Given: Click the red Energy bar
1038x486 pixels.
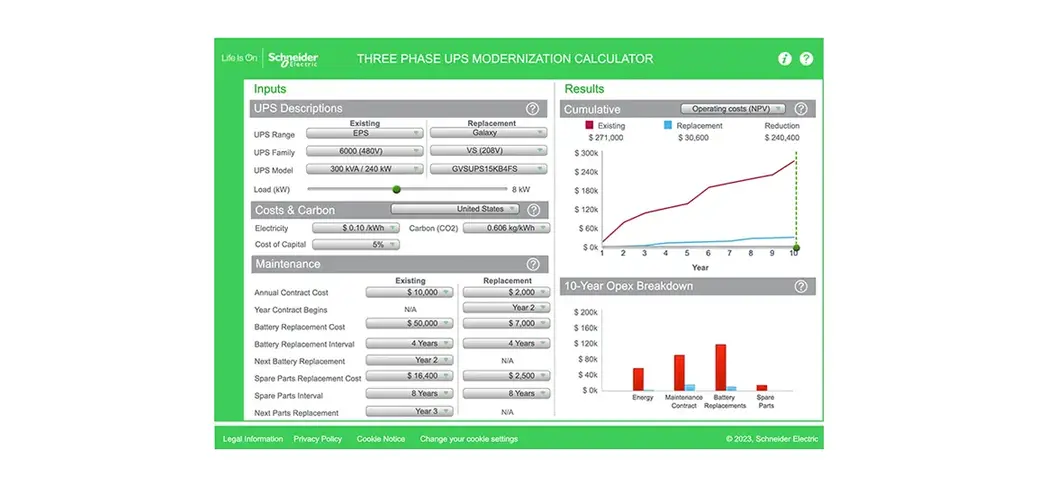Looking at the screenshot, I should point(638,379).
